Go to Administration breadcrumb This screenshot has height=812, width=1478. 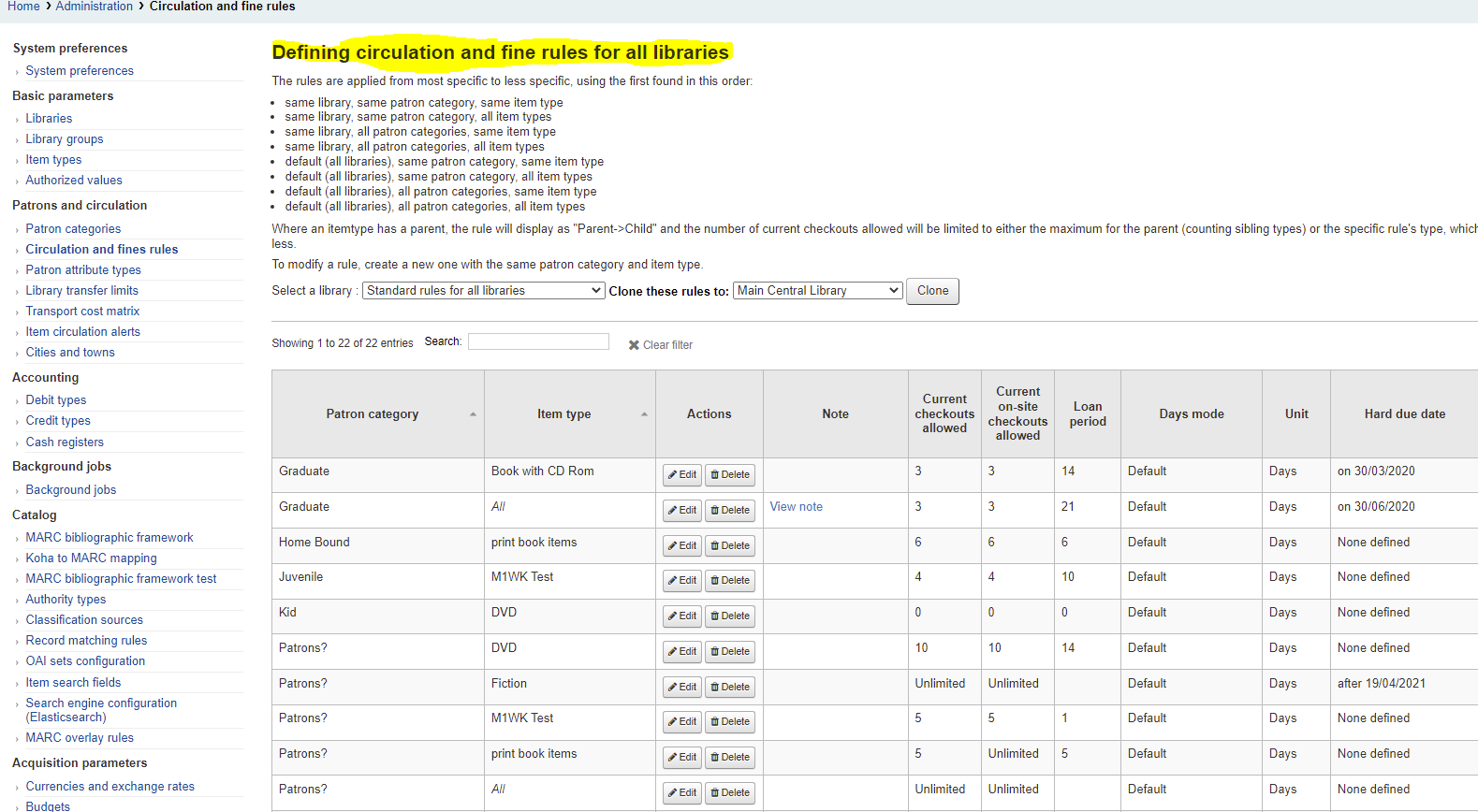click(94, 7)
